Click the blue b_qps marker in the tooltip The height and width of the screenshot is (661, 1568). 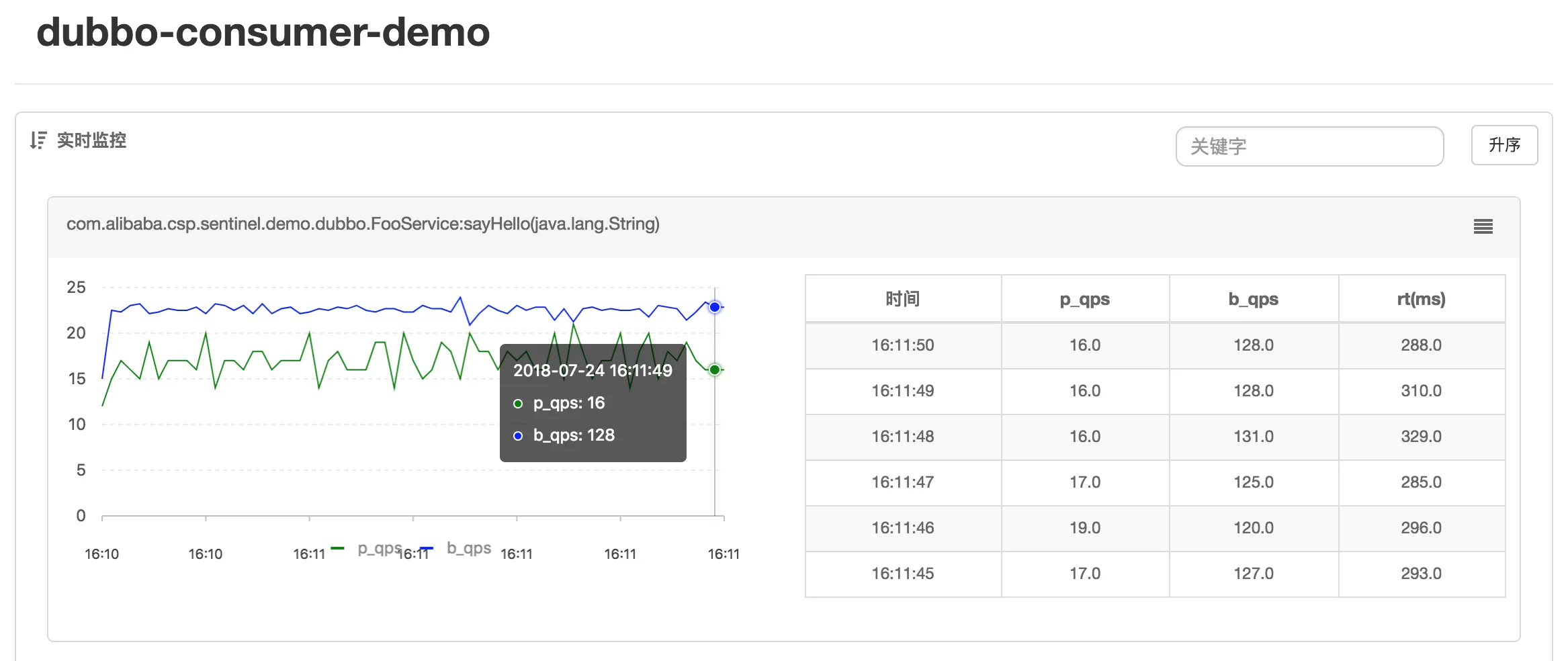[517, 435]
